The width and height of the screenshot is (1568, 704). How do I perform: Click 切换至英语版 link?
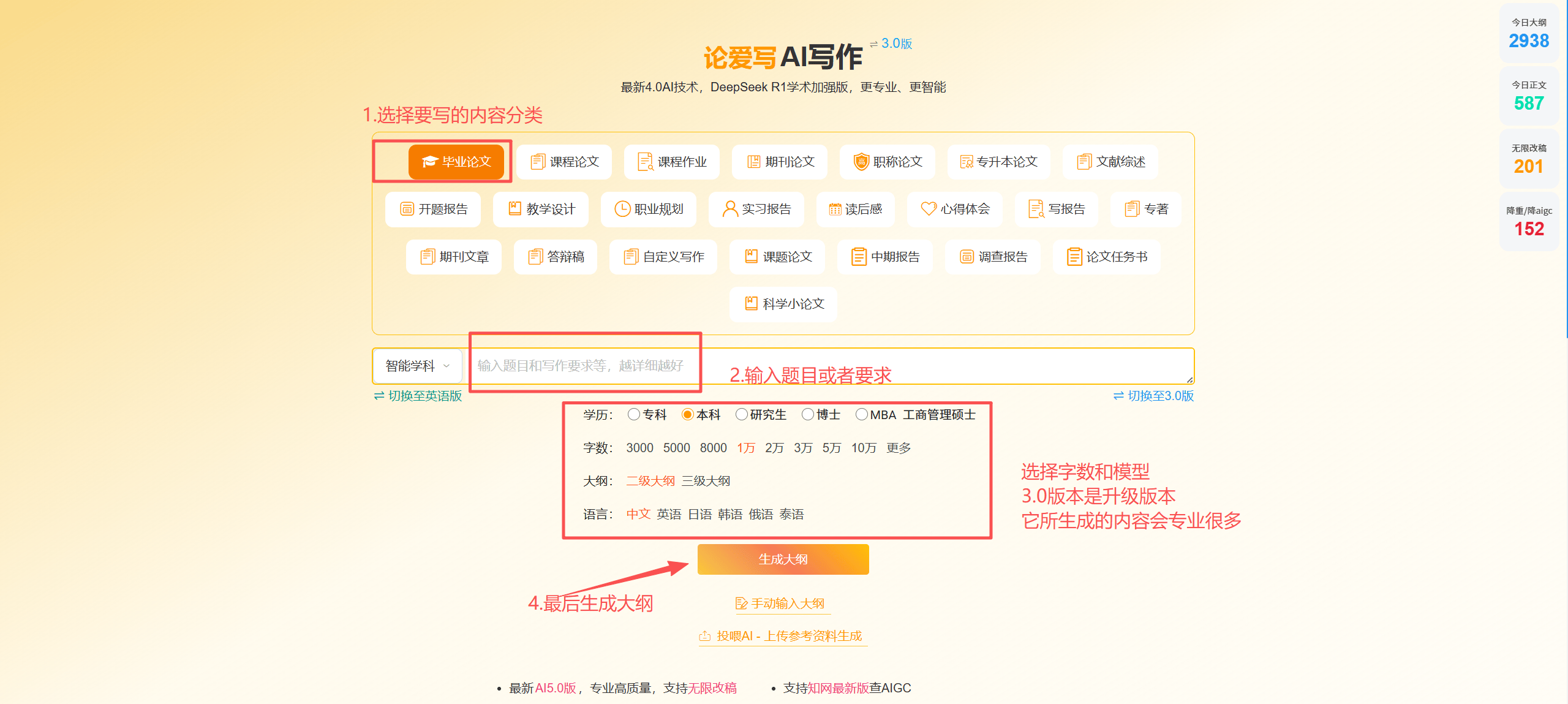pyautogui.click(x=418, y=396)
